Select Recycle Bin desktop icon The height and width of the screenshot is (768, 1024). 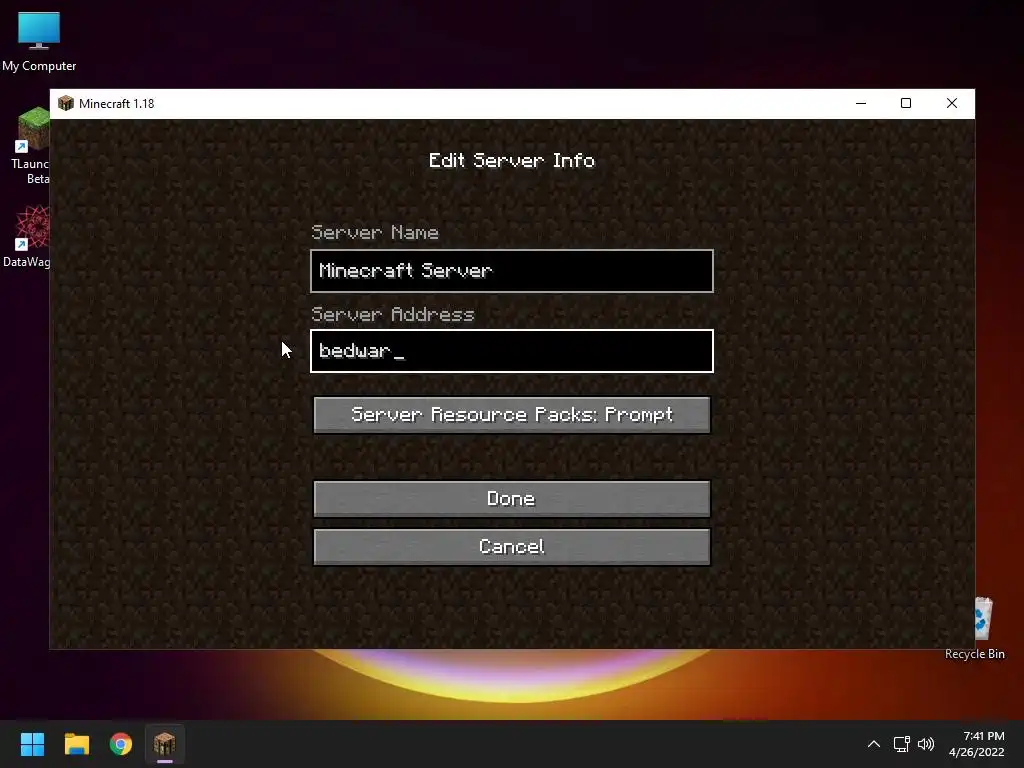click(976, 629)
